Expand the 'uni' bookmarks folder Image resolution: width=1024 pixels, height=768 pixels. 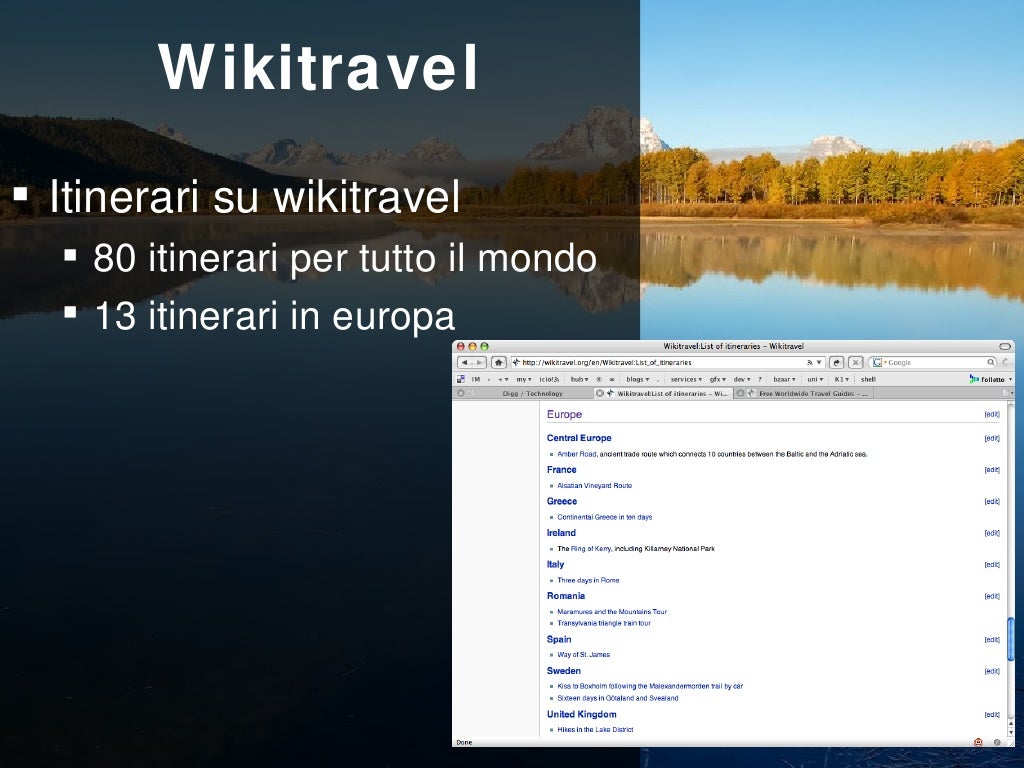coord(814,379)
